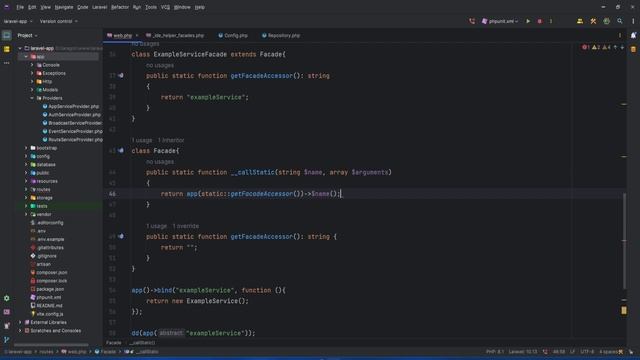Expand the bootstrap folder
The height and width of the screenshot is (360, 640).
pos(26,148)
